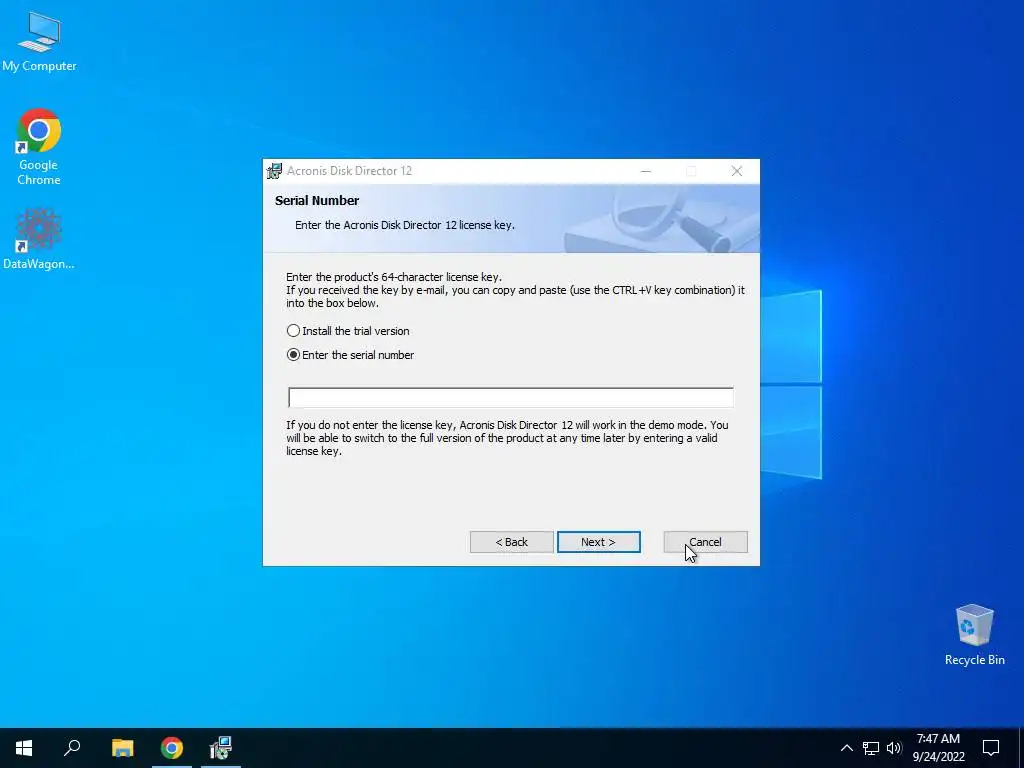Click the installer taskbar icon
The image size is (1024, 768).
tap(221, 748)
